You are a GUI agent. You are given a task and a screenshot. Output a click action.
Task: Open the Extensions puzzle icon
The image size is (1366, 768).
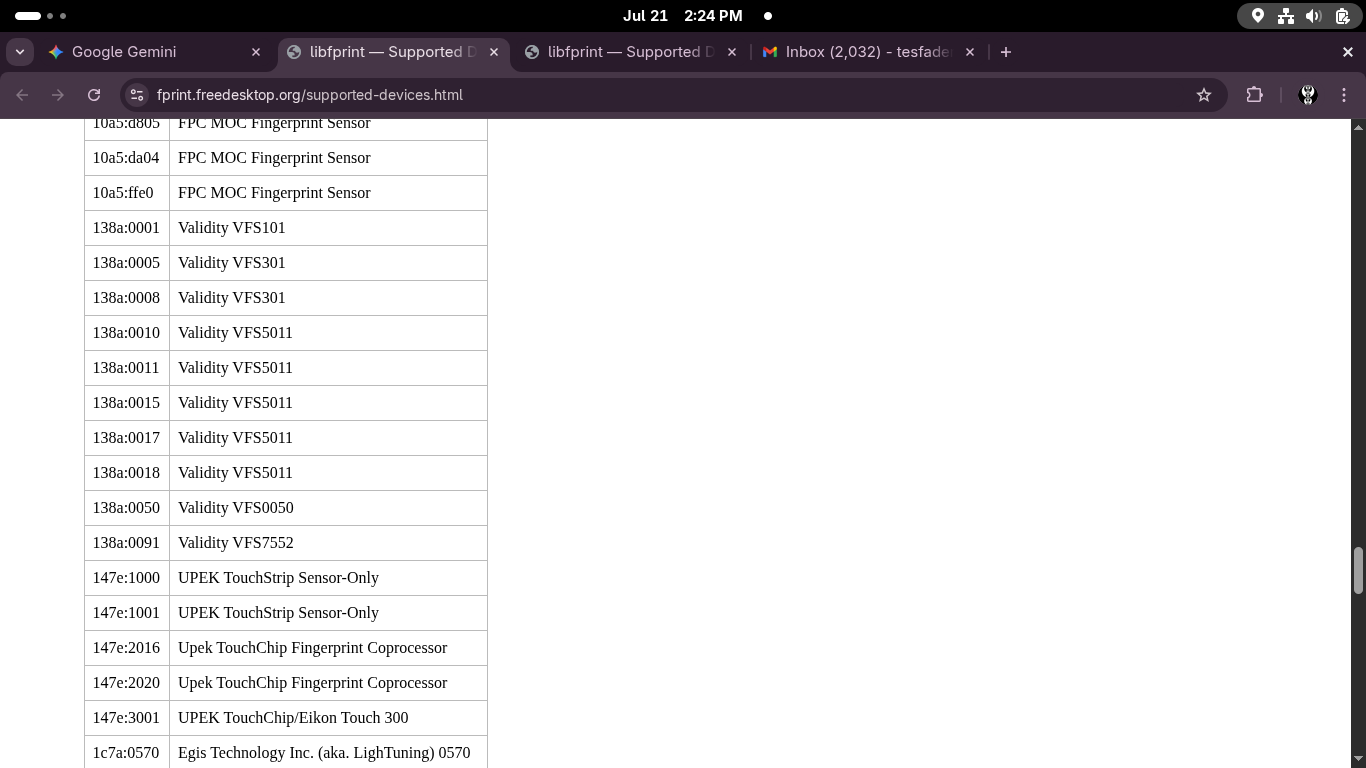pos(1254,95)
